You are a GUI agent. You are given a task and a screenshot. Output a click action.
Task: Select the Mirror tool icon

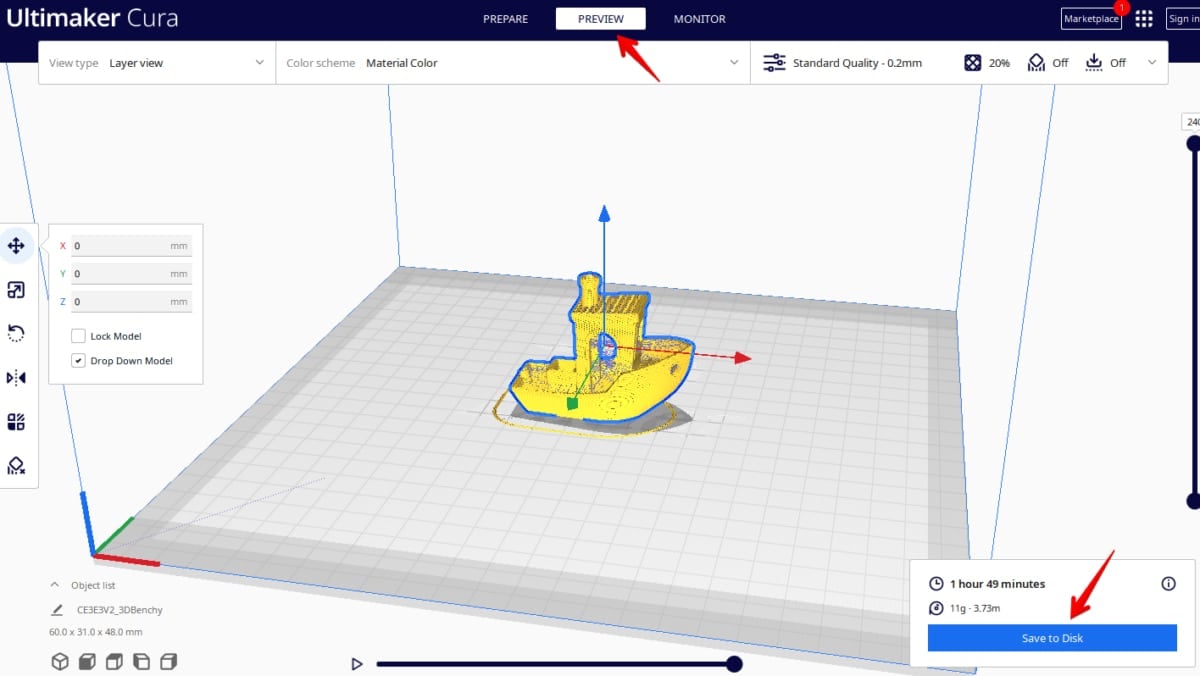[16, 377]
